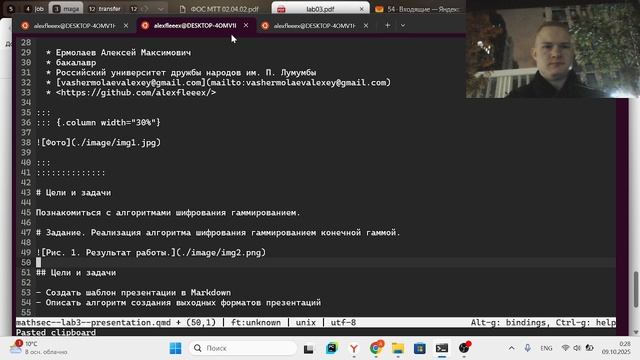Click the ![Фото](./image/img1.jpg) line
The width and height of the screenshot is (640, 360).
point(98,142)
